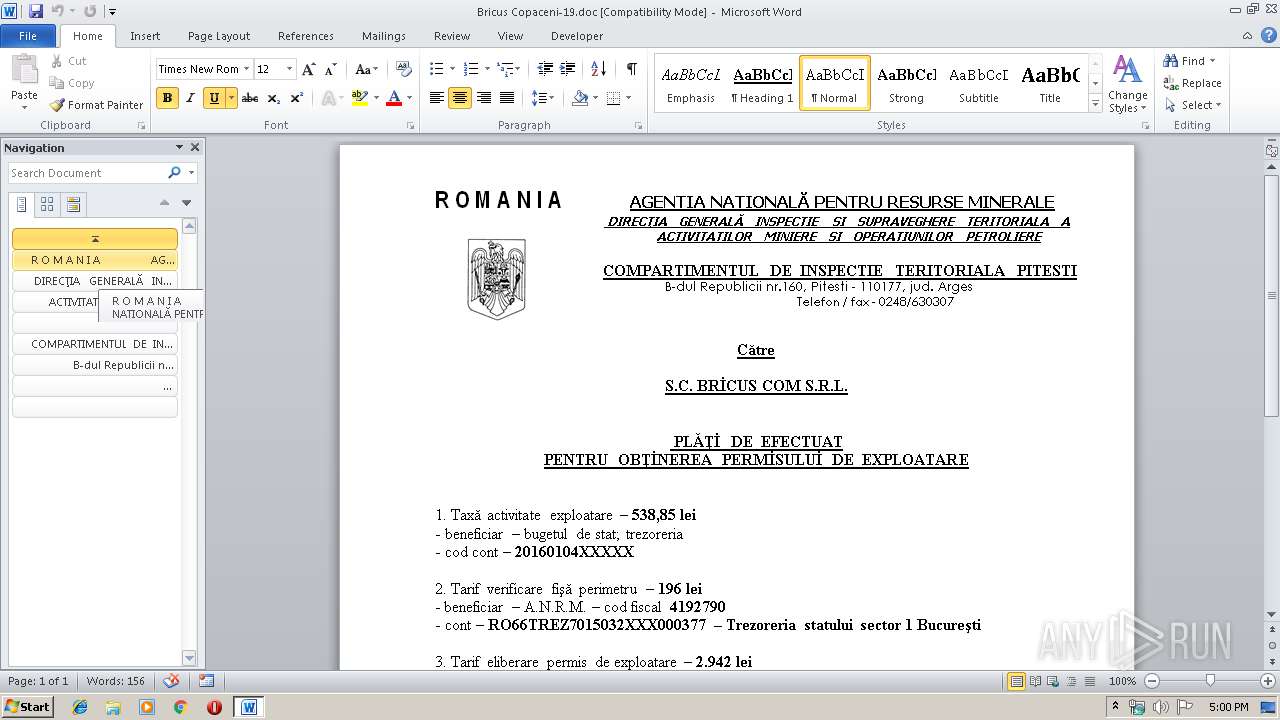Open Find dropdown arrow

pos(1212,61)
